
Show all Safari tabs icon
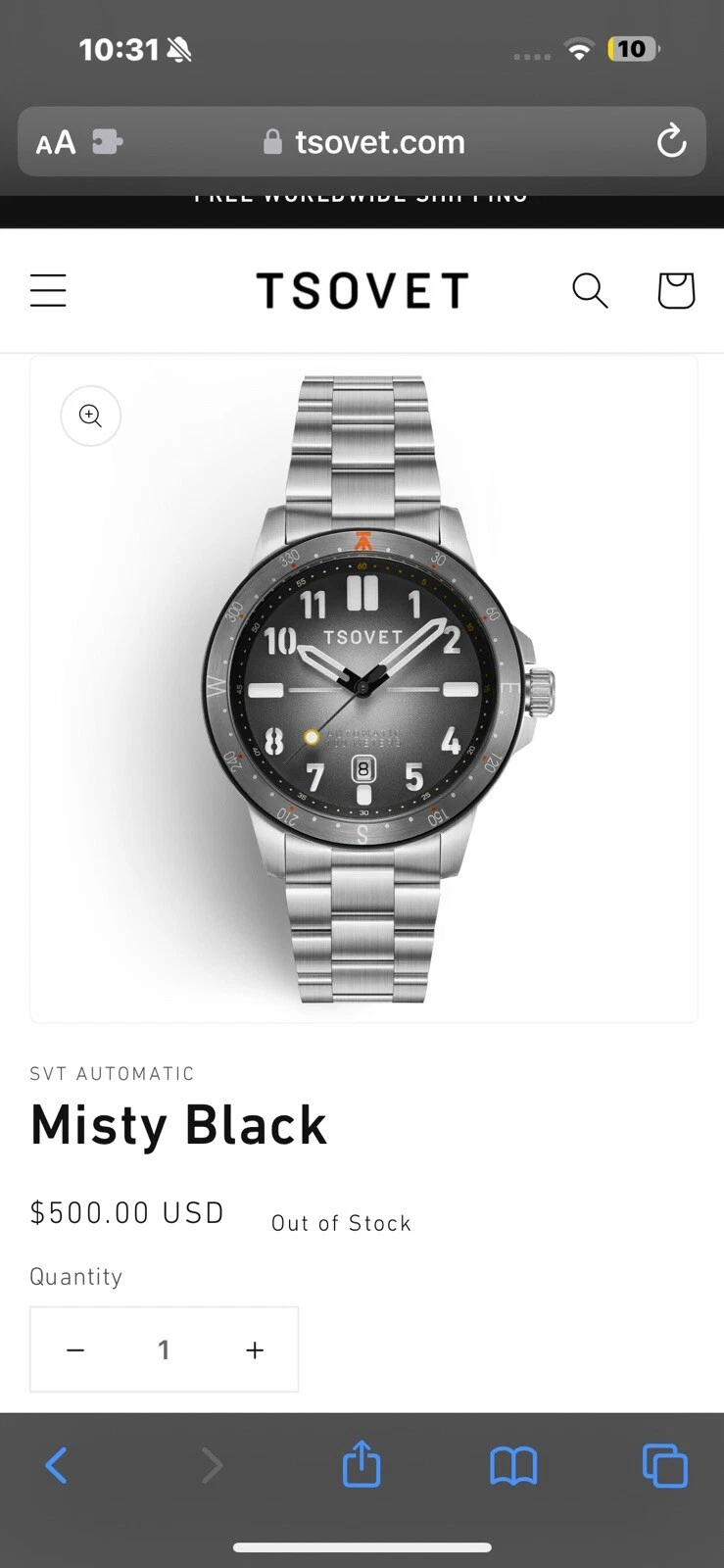click(x=665, y=1466)
